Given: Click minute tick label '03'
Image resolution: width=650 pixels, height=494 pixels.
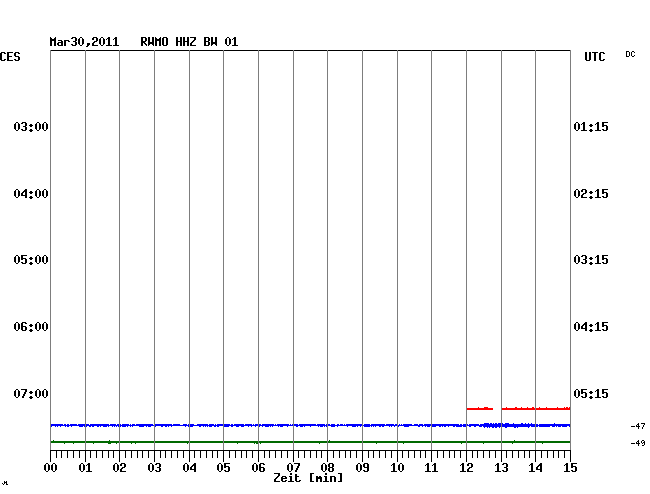Looking at the screenshot, I should [154, 468].
